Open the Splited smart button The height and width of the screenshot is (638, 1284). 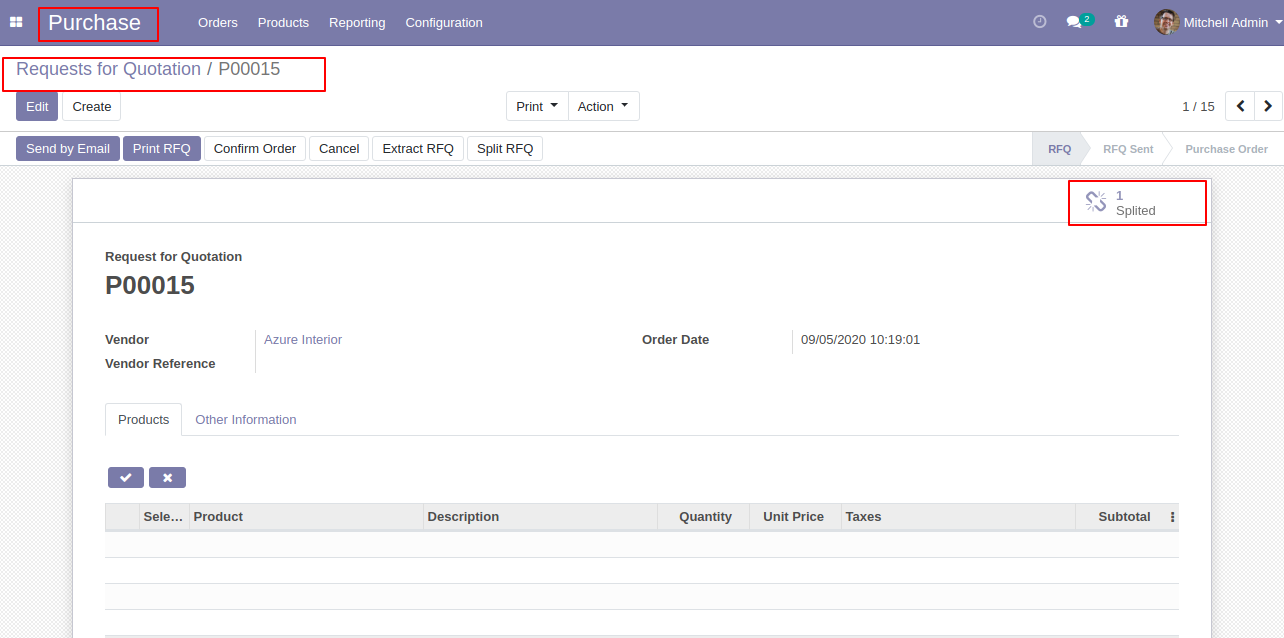[x=1138, y=203]
